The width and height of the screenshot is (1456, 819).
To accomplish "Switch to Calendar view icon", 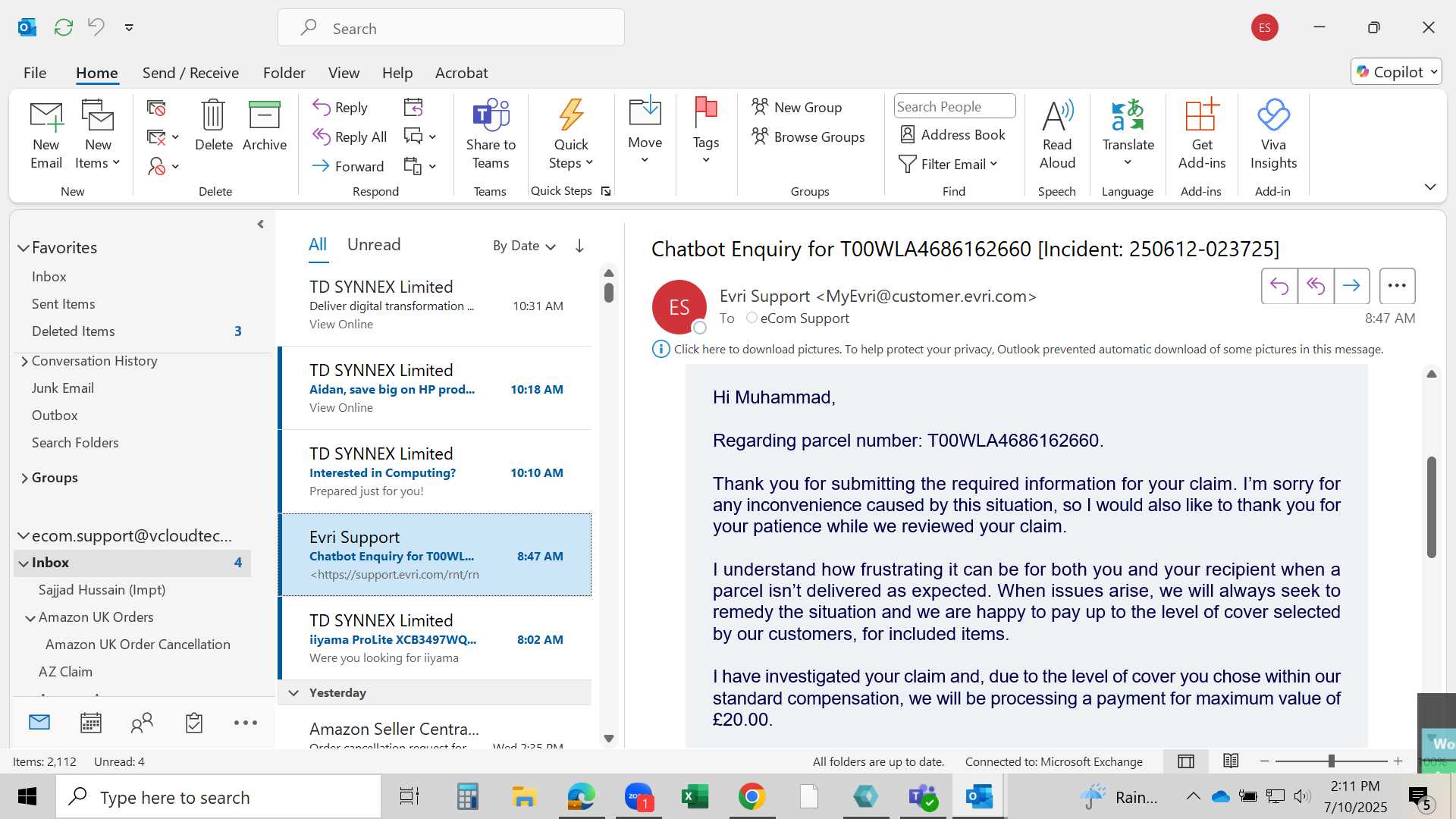I will (91, 723).
